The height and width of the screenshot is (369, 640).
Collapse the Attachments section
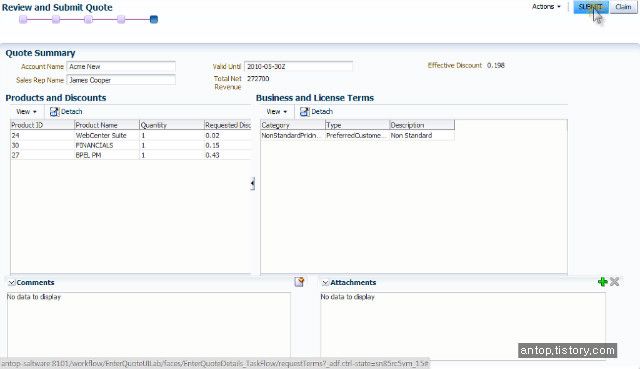(x=325, y=282)
